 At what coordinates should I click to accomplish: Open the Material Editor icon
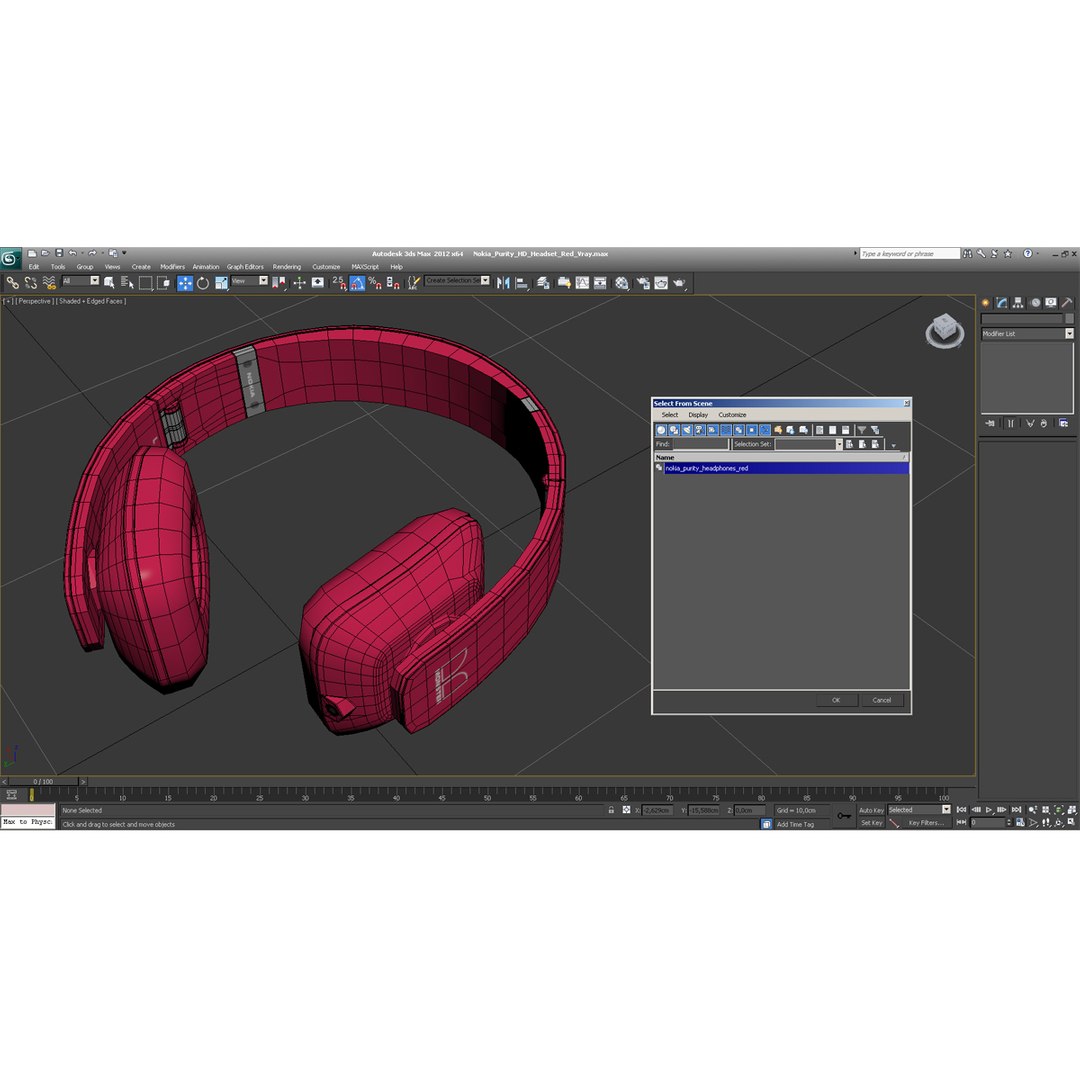coord(622,282)
